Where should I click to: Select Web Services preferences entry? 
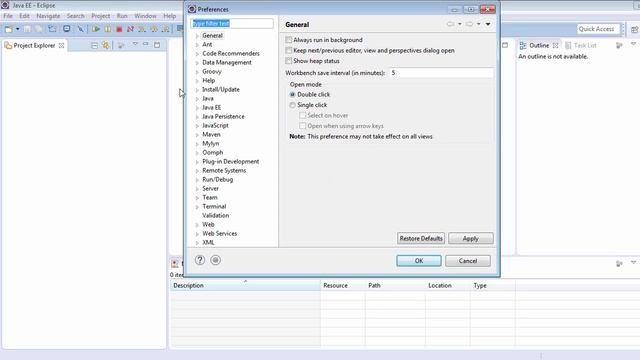coord(220,233)
